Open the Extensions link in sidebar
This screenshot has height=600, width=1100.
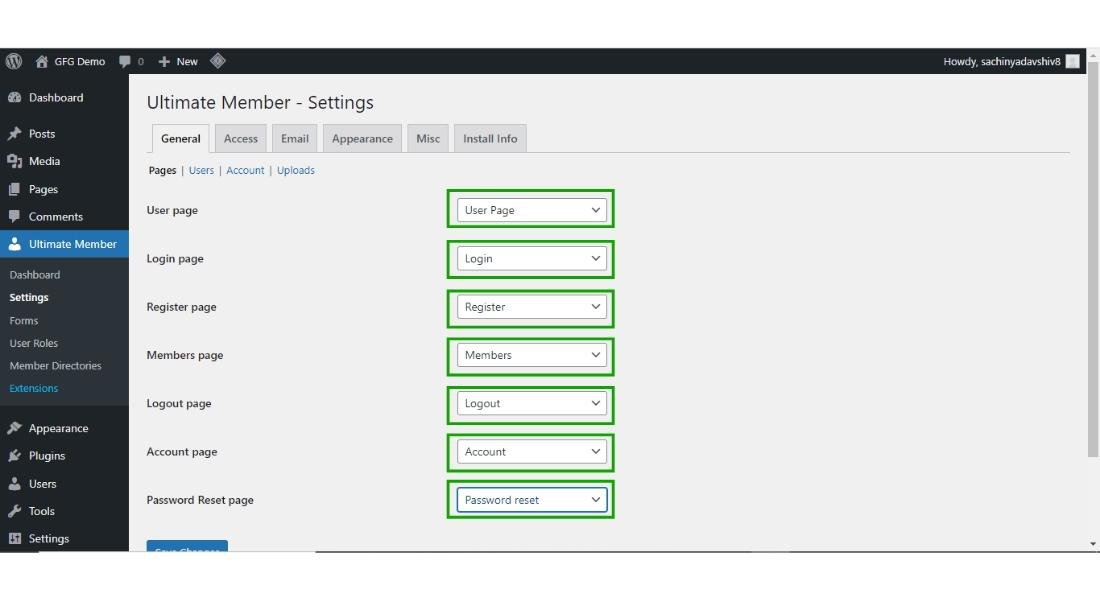(34, 389)
